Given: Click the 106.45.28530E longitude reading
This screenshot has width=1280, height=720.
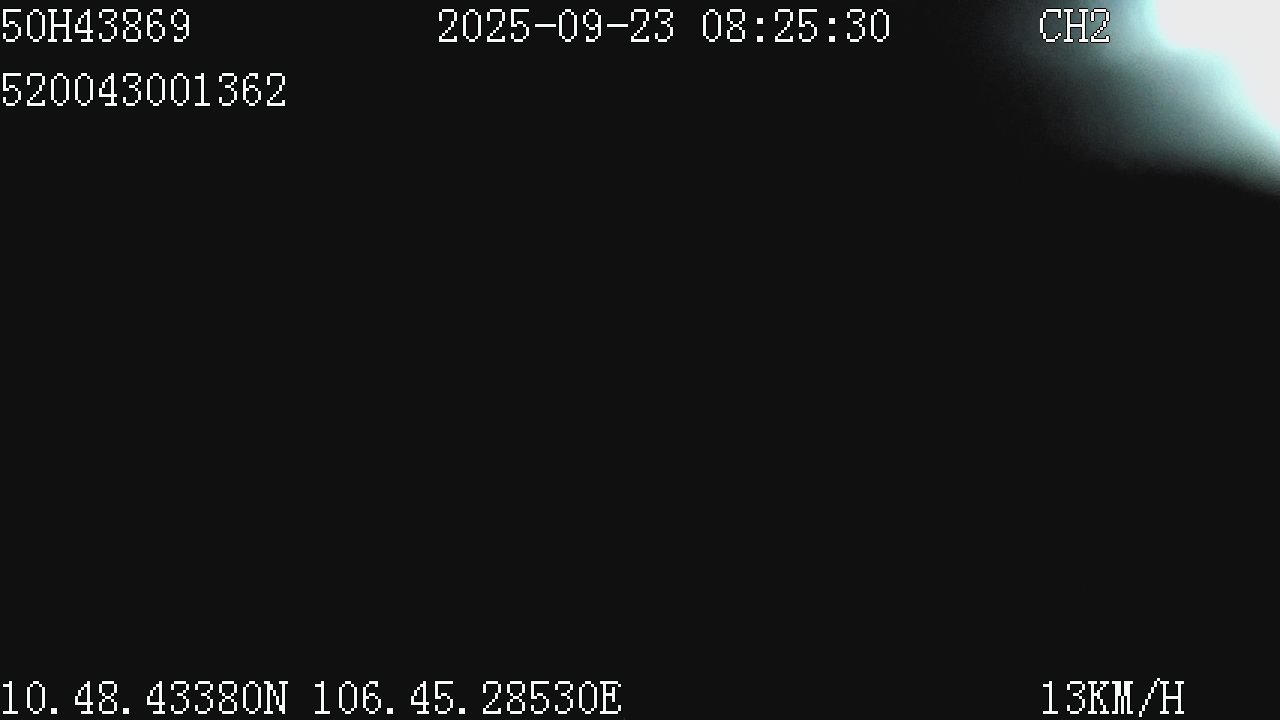Looking at the screenshot, I should point(467,698).
